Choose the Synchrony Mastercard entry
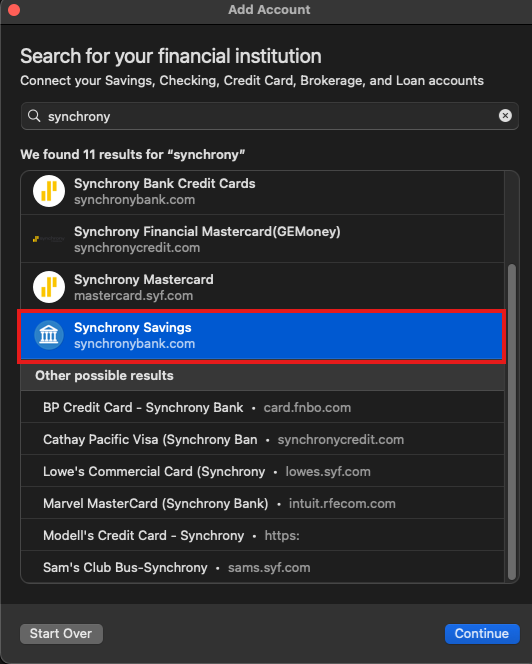Viewport: 532px width, 664px height. coord(262,287)
